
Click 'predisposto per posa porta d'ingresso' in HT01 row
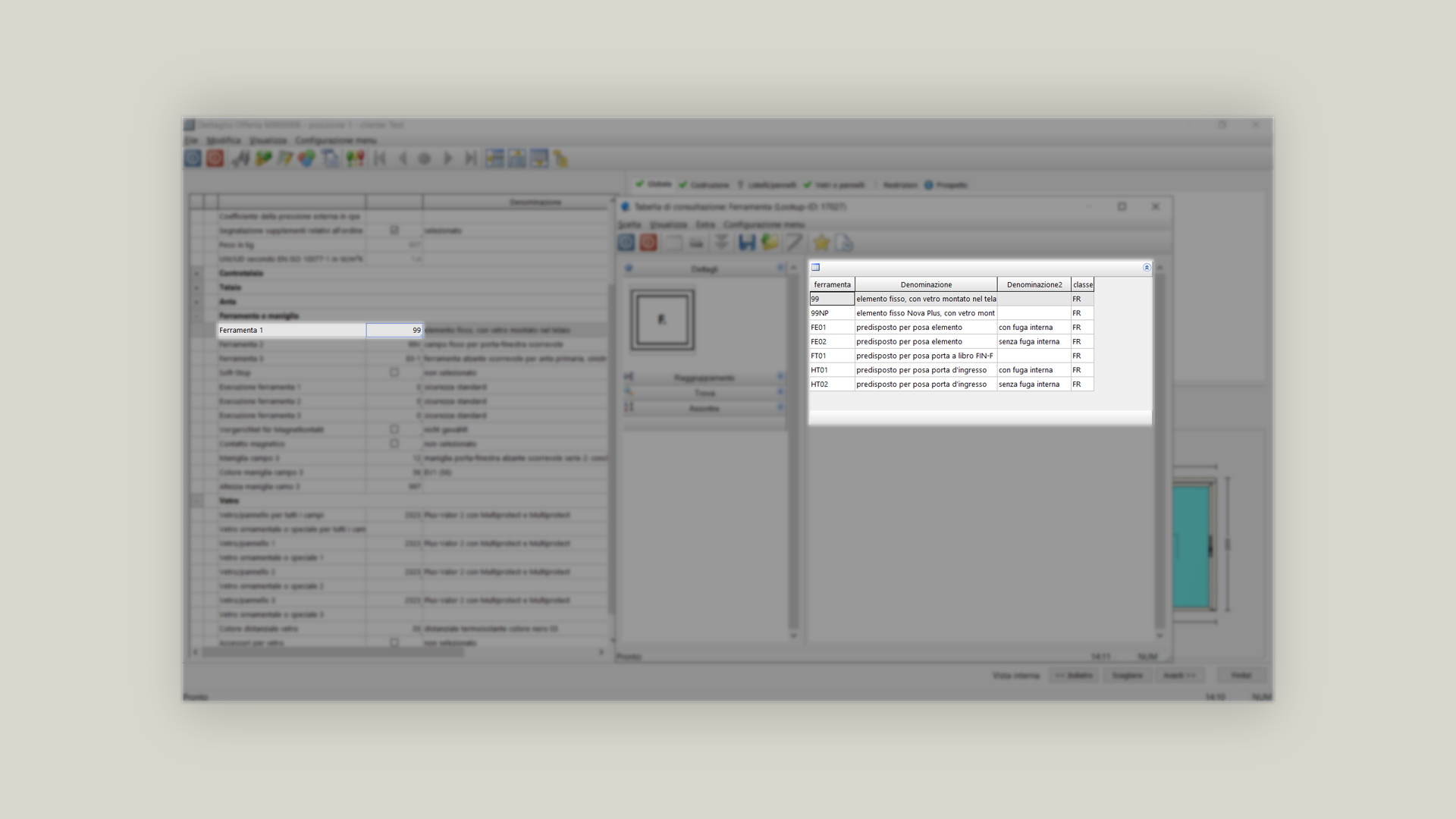click(x=926, y=370)
